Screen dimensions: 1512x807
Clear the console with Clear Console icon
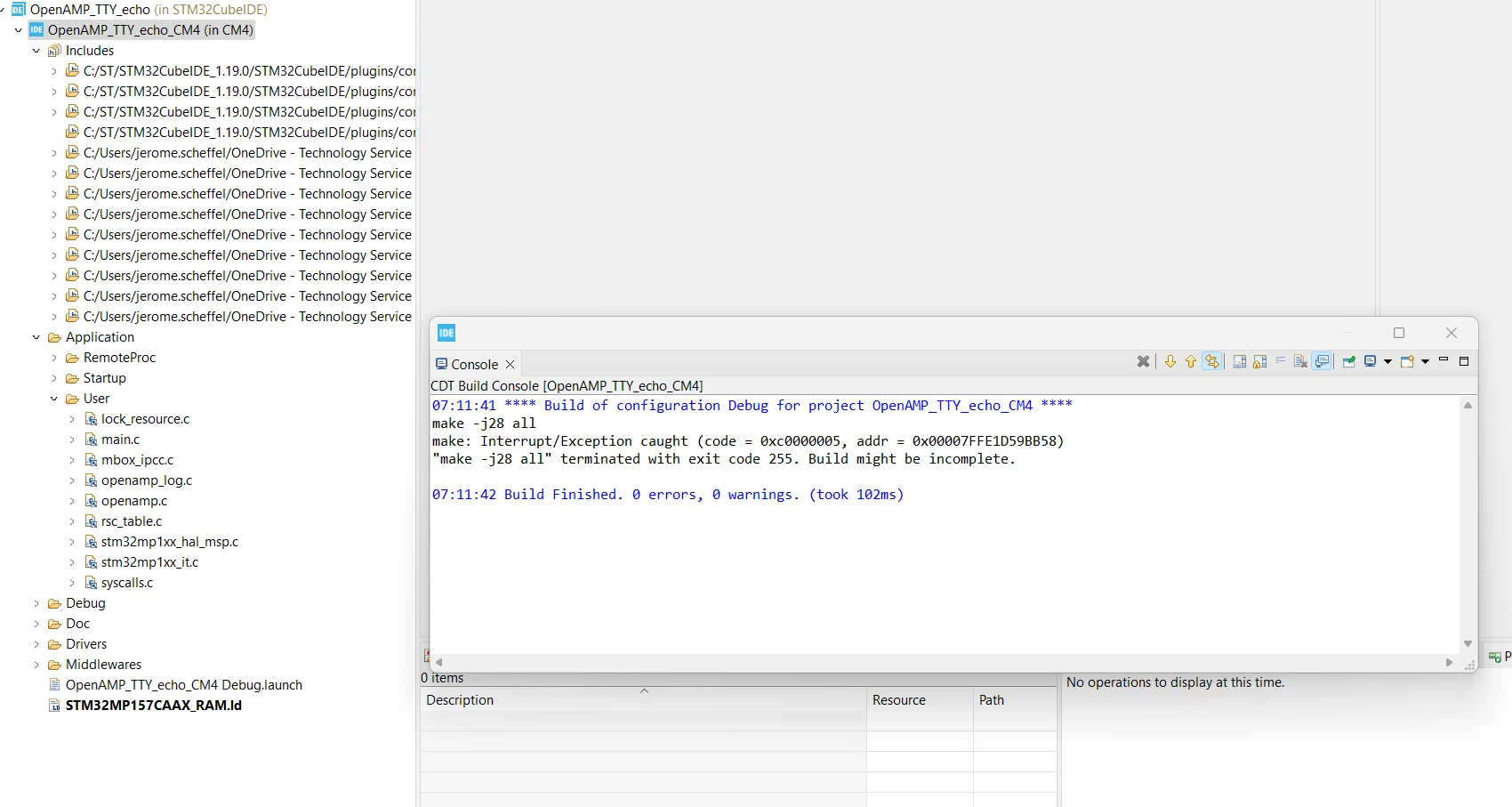tap(1300, 361)
